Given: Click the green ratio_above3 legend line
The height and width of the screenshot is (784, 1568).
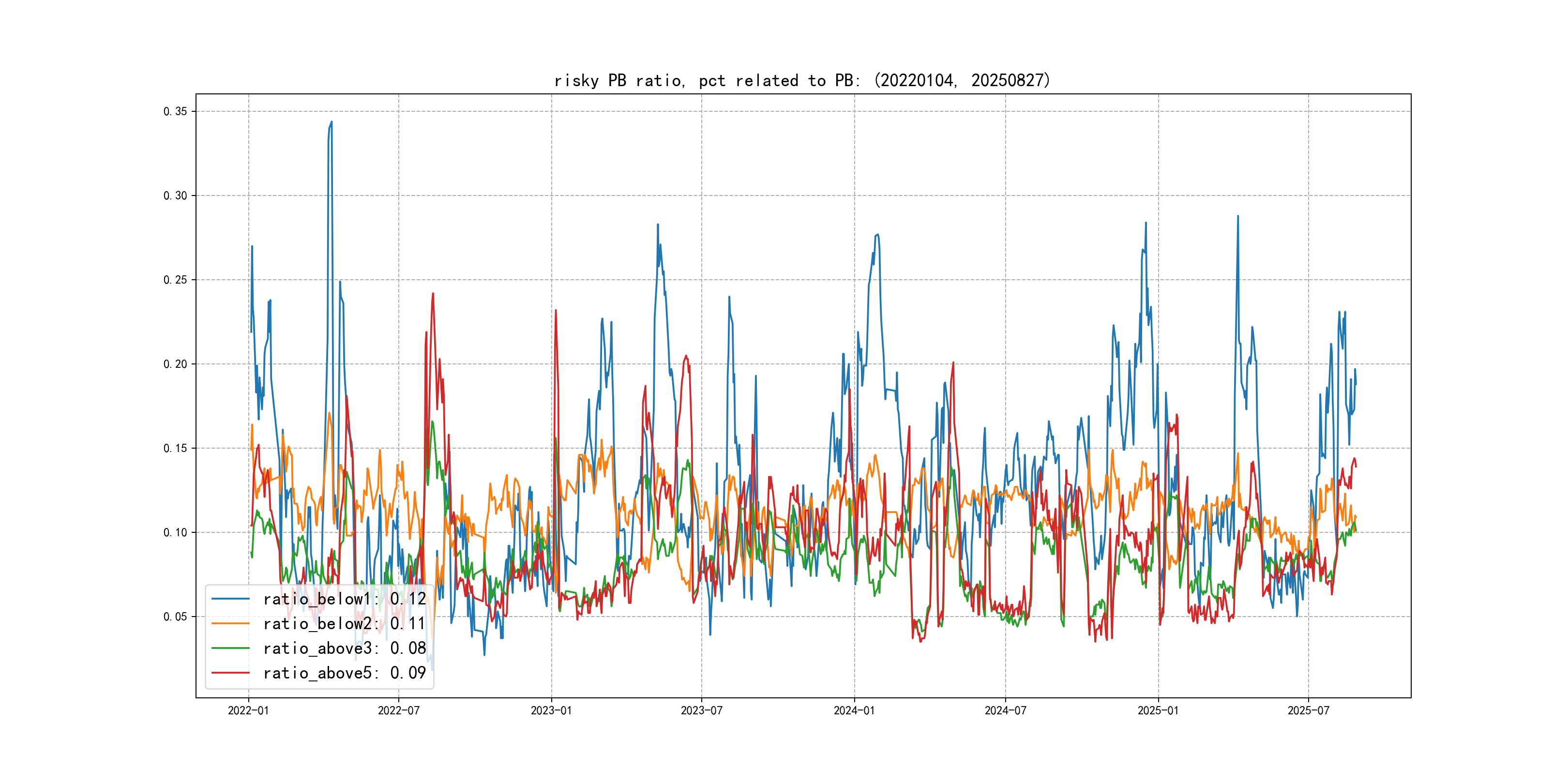Looking at the screenshot, I should click(x=230, y=648).
